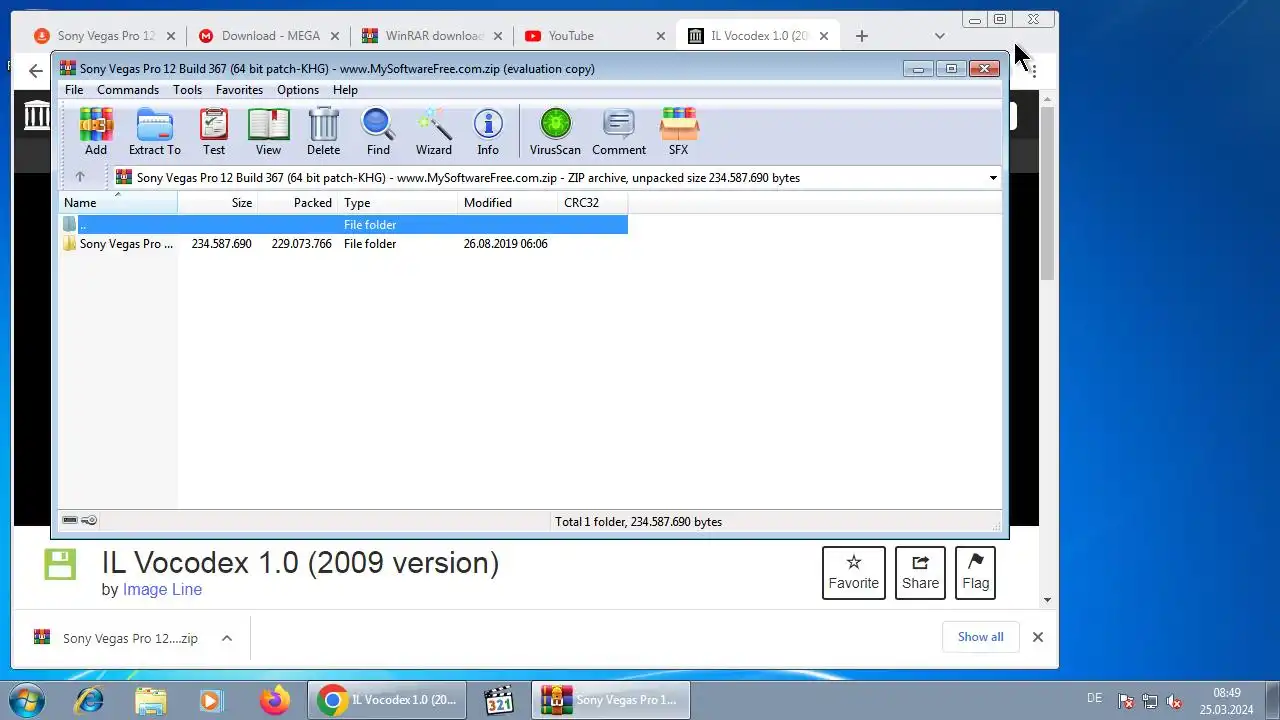Launch the Wizard tool
This screenshot has height=720, width=1280.
pos(434,131)
